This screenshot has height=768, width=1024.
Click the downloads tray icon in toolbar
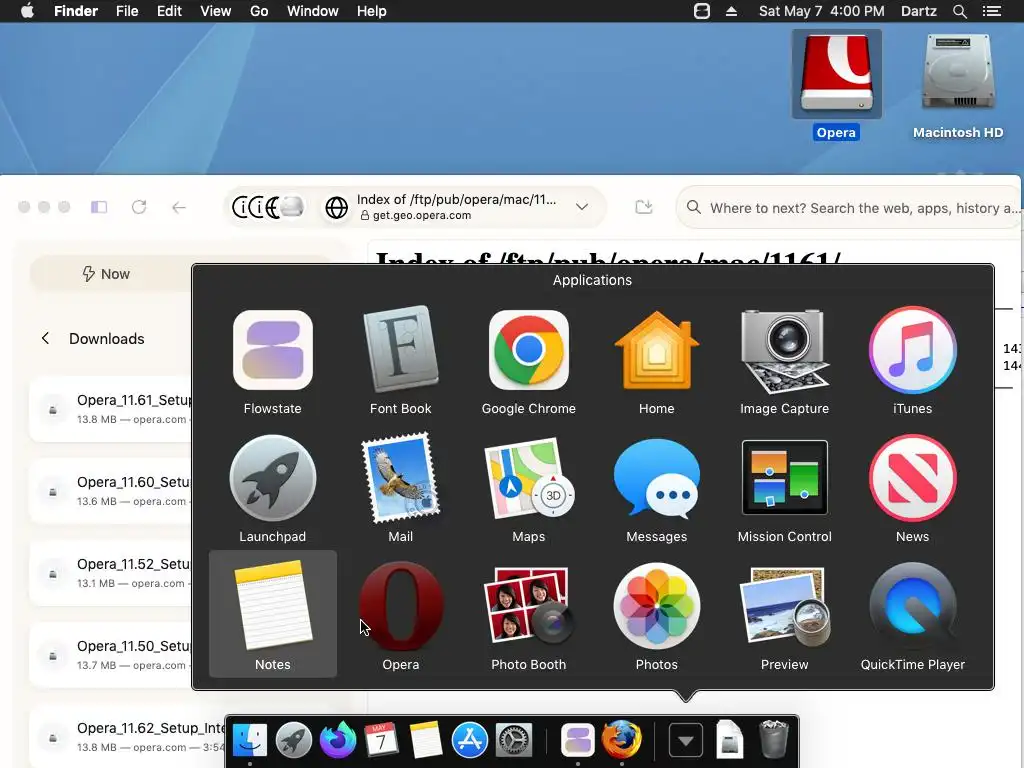click(x=644, y=207)
